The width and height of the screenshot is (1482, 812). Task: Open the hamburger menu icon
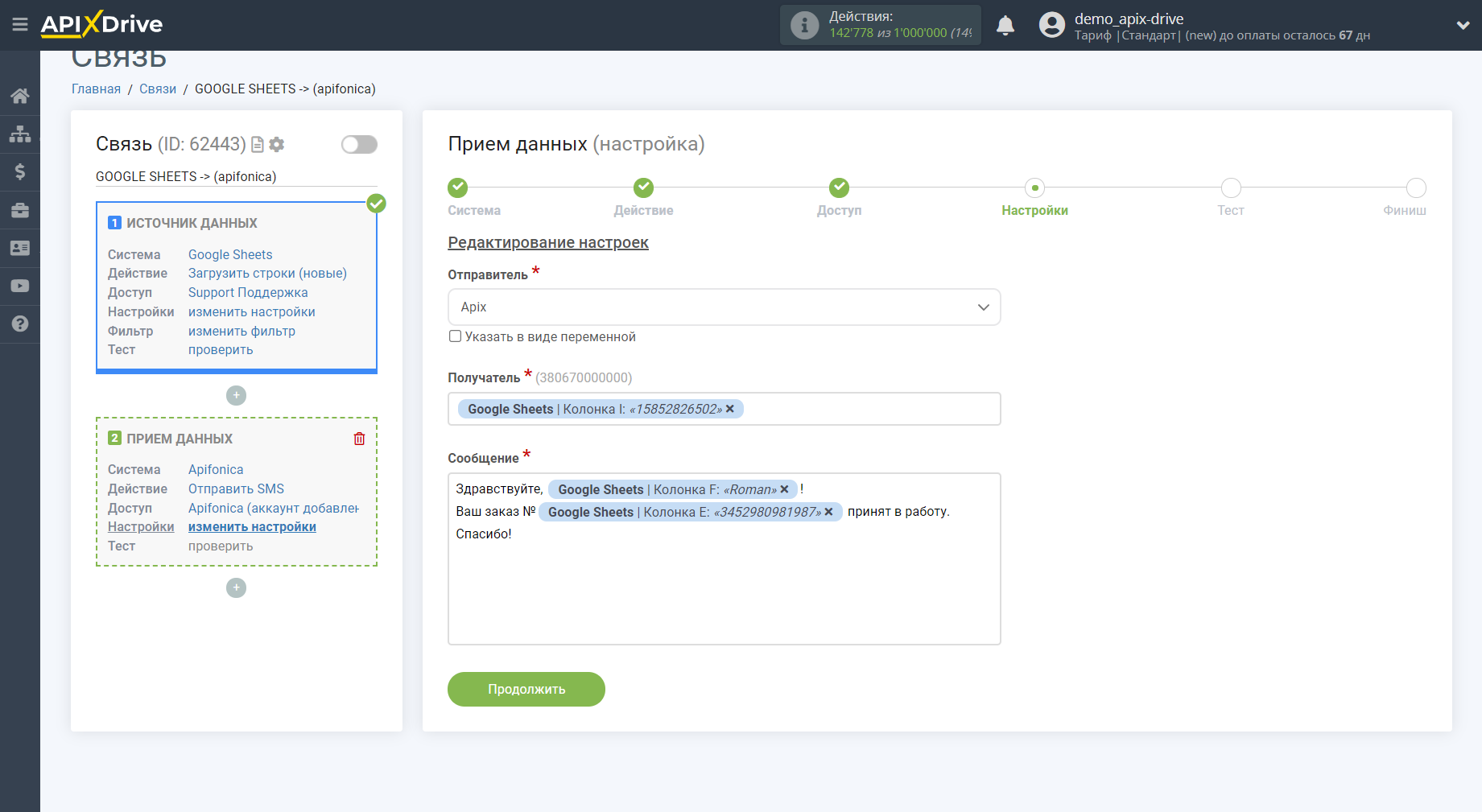coord(20,24)
